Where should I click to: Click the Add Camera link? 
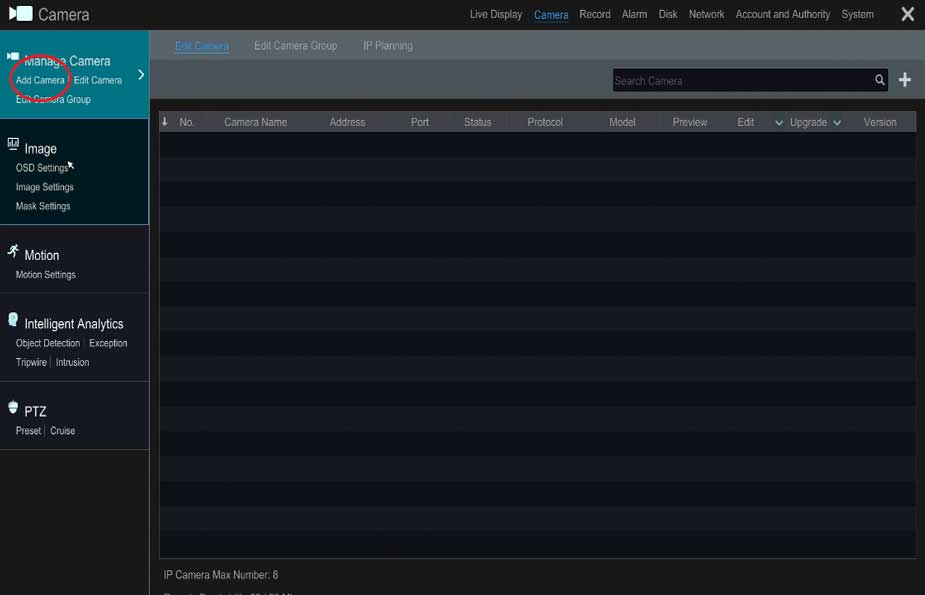[40, 80]
